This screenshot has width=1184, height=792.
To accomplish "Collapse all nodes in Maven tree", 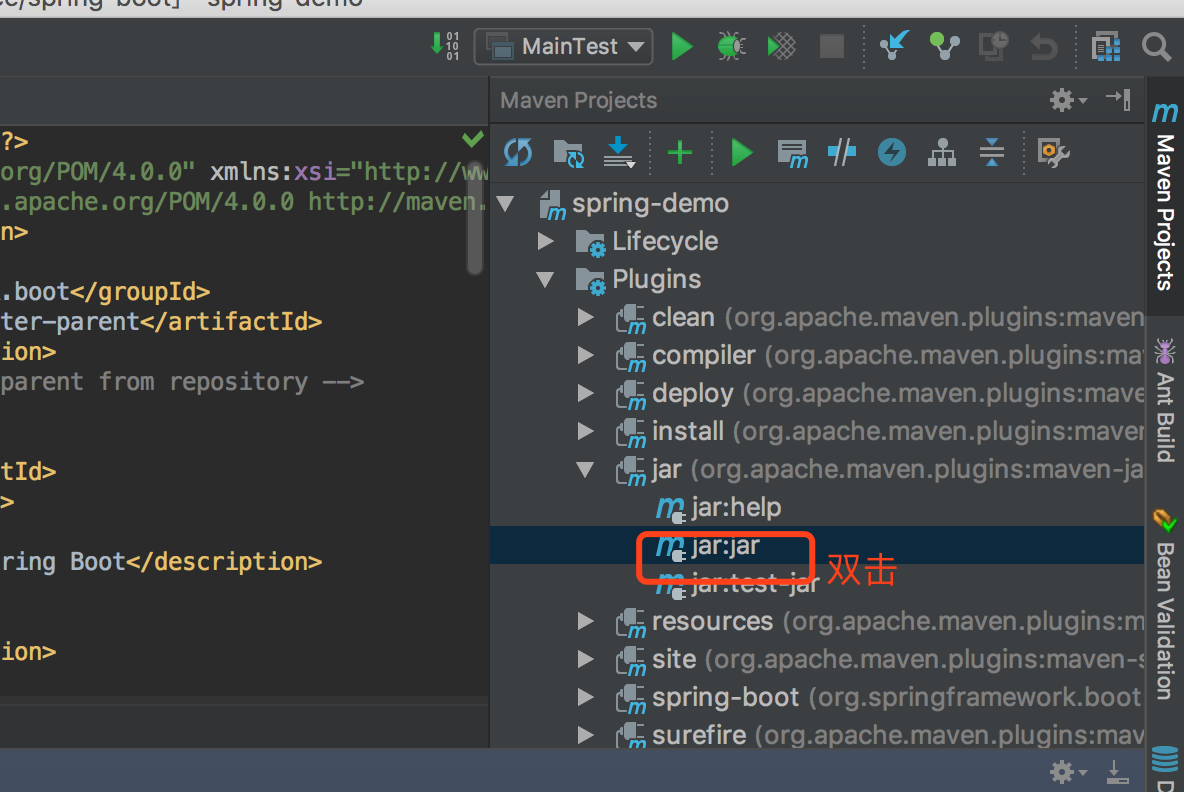I will tap(991, 153).
